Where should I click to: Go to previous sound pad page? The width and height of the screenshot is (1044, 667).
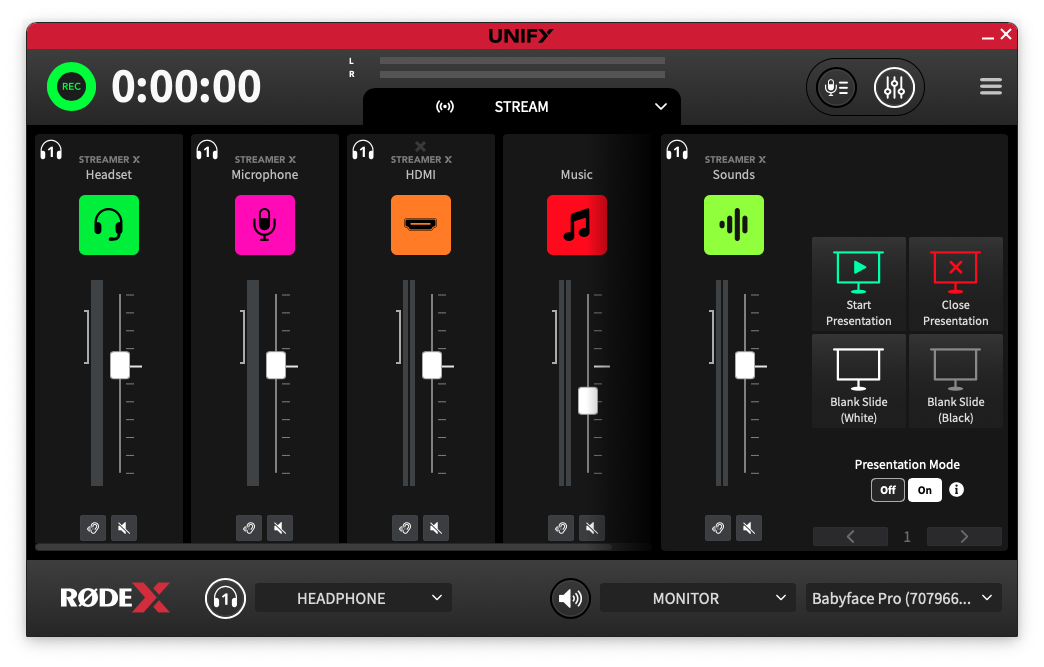coord(850,537)
